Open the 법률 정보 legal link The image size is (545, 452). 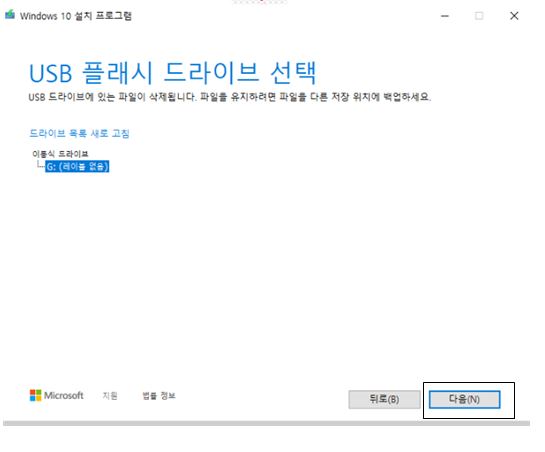tap(159, 396)
